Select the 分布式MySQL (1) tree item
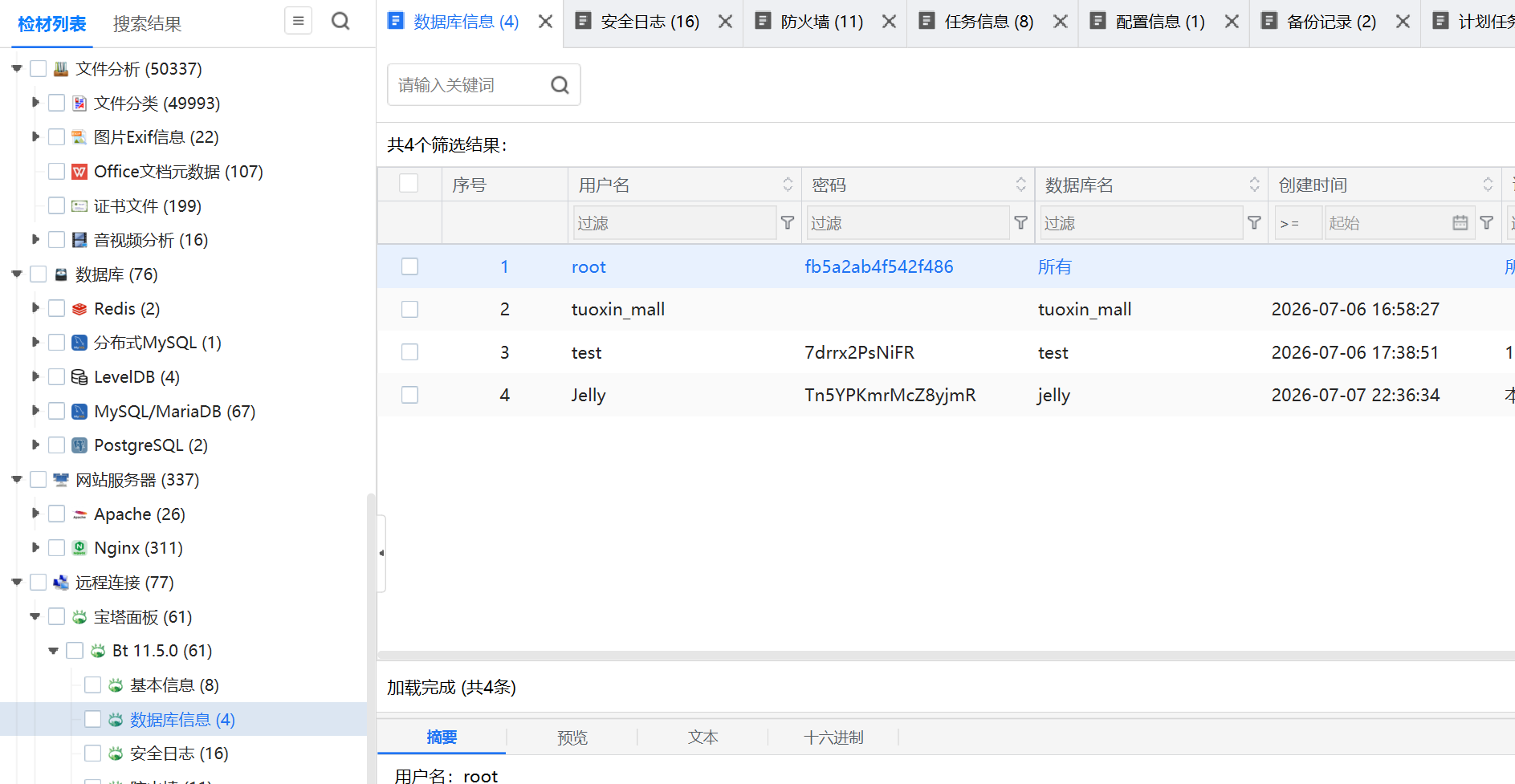 coord(157,343)
